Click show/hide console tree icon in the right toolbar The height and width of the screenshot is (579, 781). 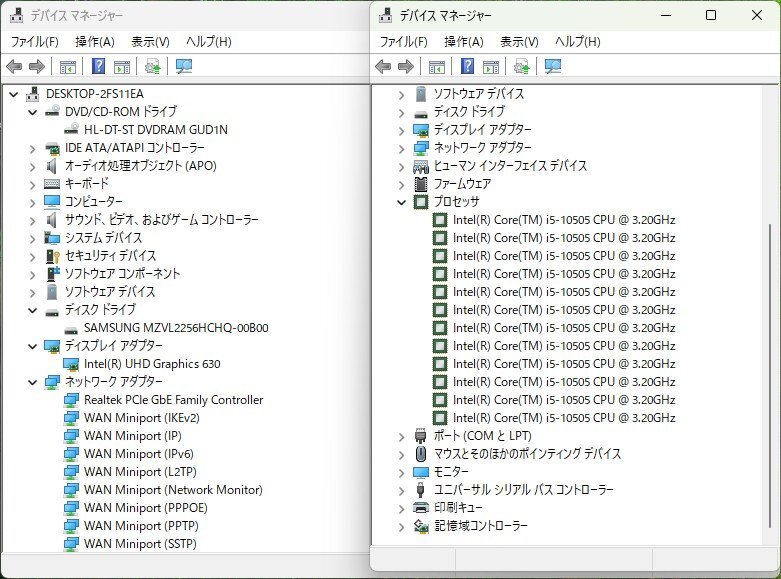pyautogui.click(x=437, y=66)
